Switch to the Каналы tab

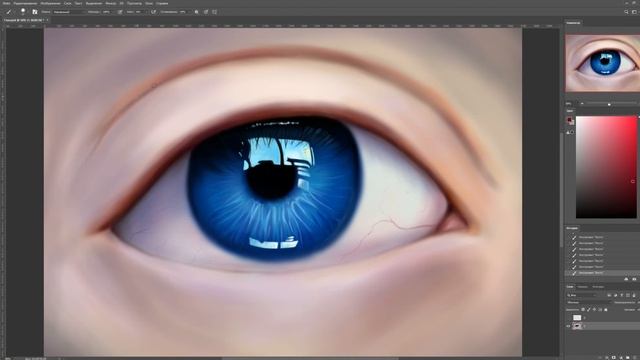(582, 287)
